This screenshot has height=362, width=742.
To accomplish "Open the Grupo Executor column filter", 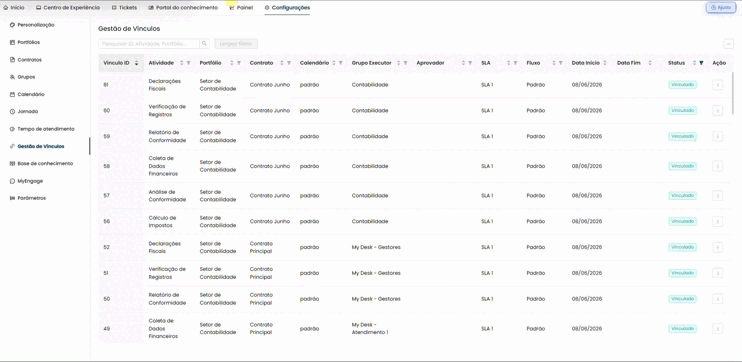I will point(405,63).
